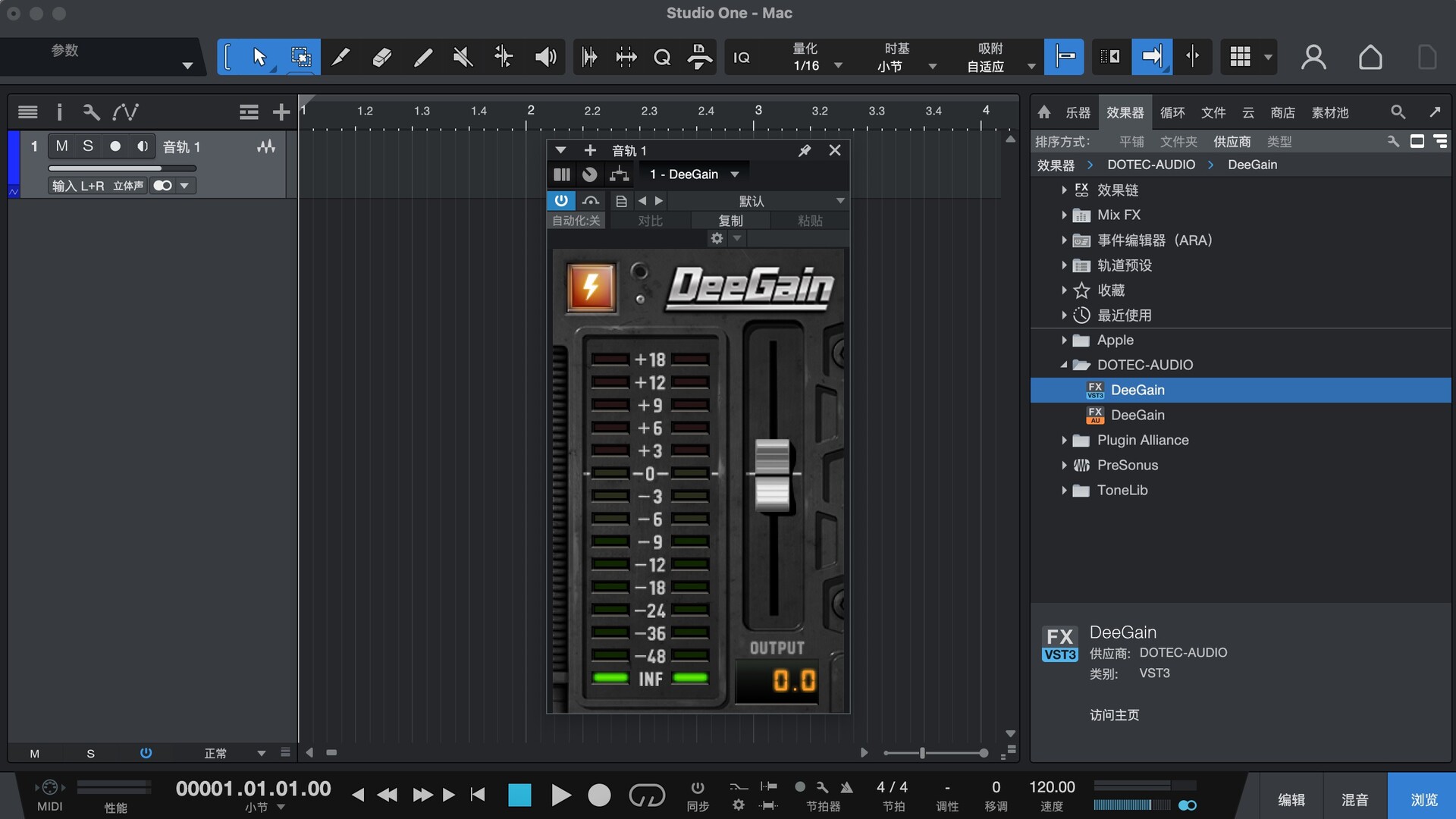Select the Bend tool
The image size is (1456, 819).
tap(504, 57)
